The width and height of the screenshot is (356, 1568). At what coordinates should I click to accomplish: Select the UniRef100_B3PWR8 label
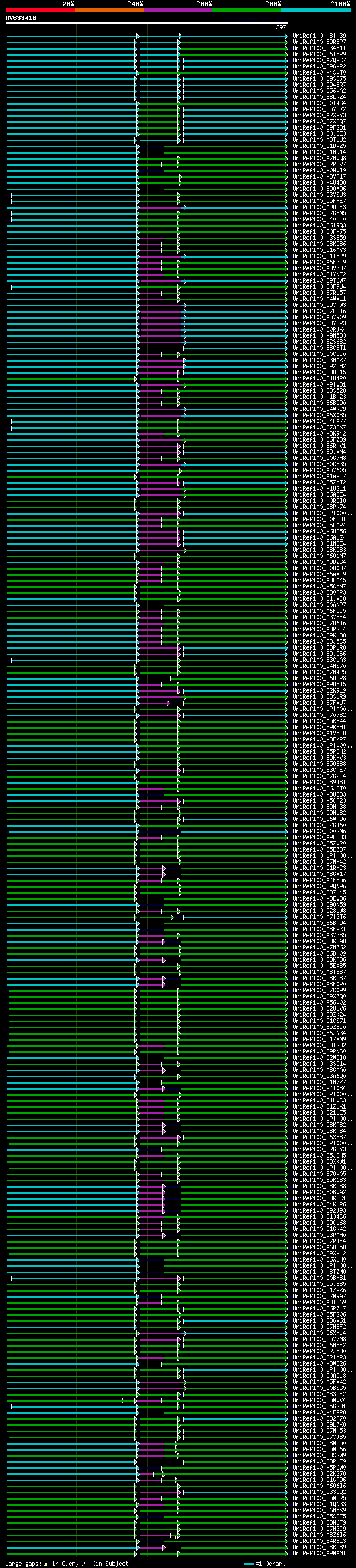coord(319,647)
